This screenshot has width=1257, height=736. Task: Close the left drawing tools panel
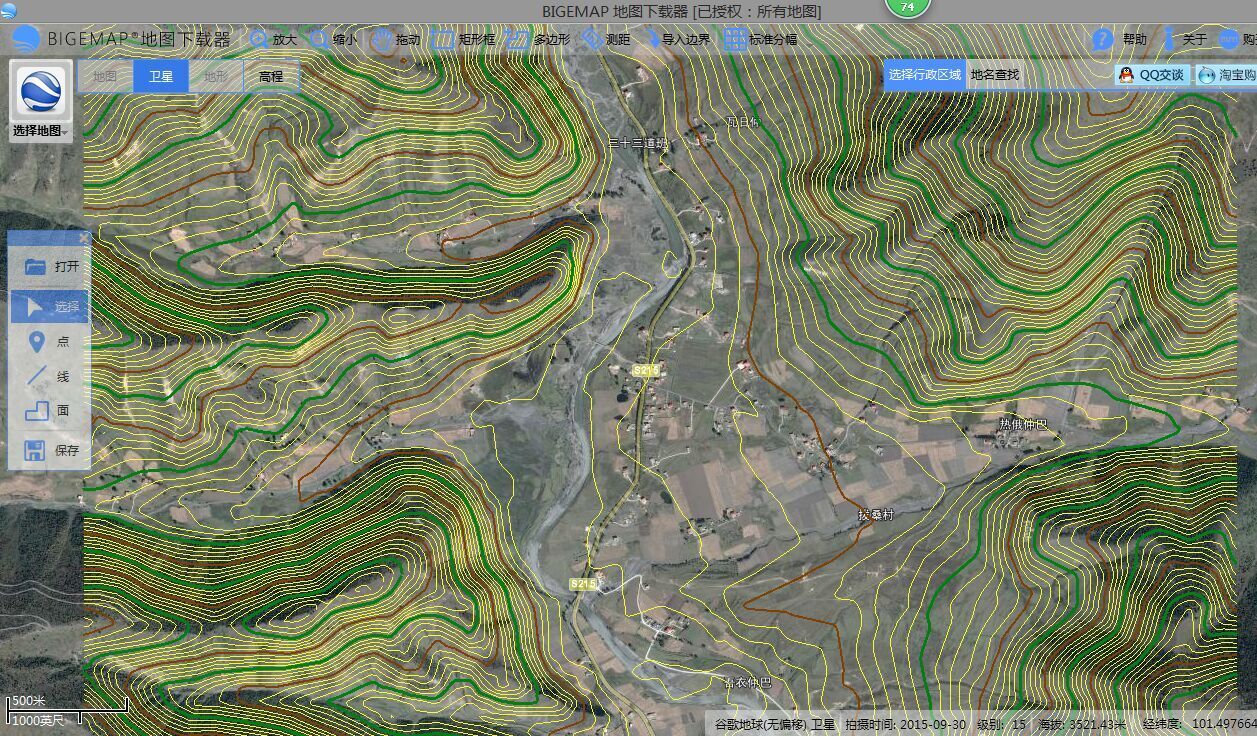coord(84,238)
